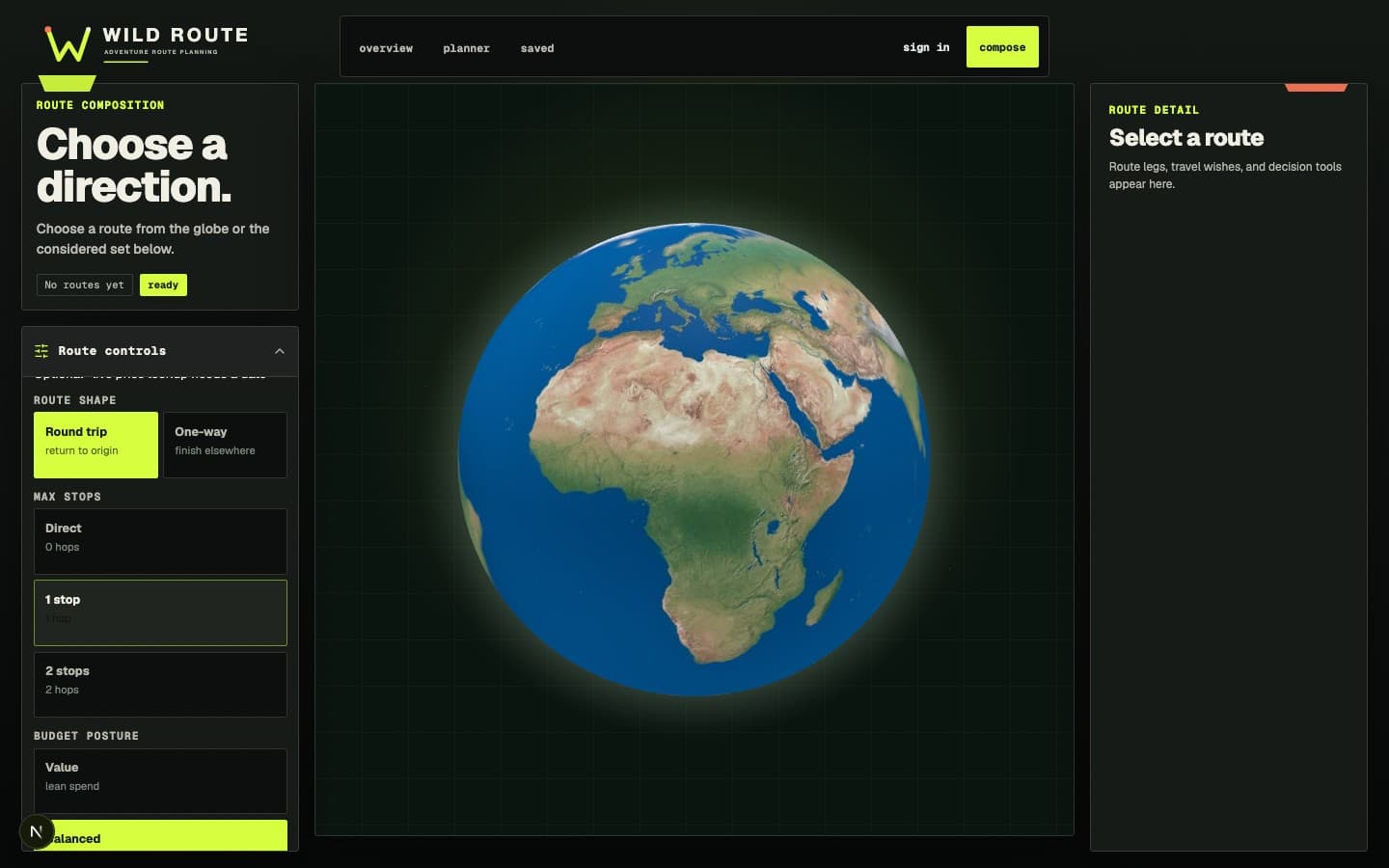Select the Balanced budget posture

[x=160, y=835]
